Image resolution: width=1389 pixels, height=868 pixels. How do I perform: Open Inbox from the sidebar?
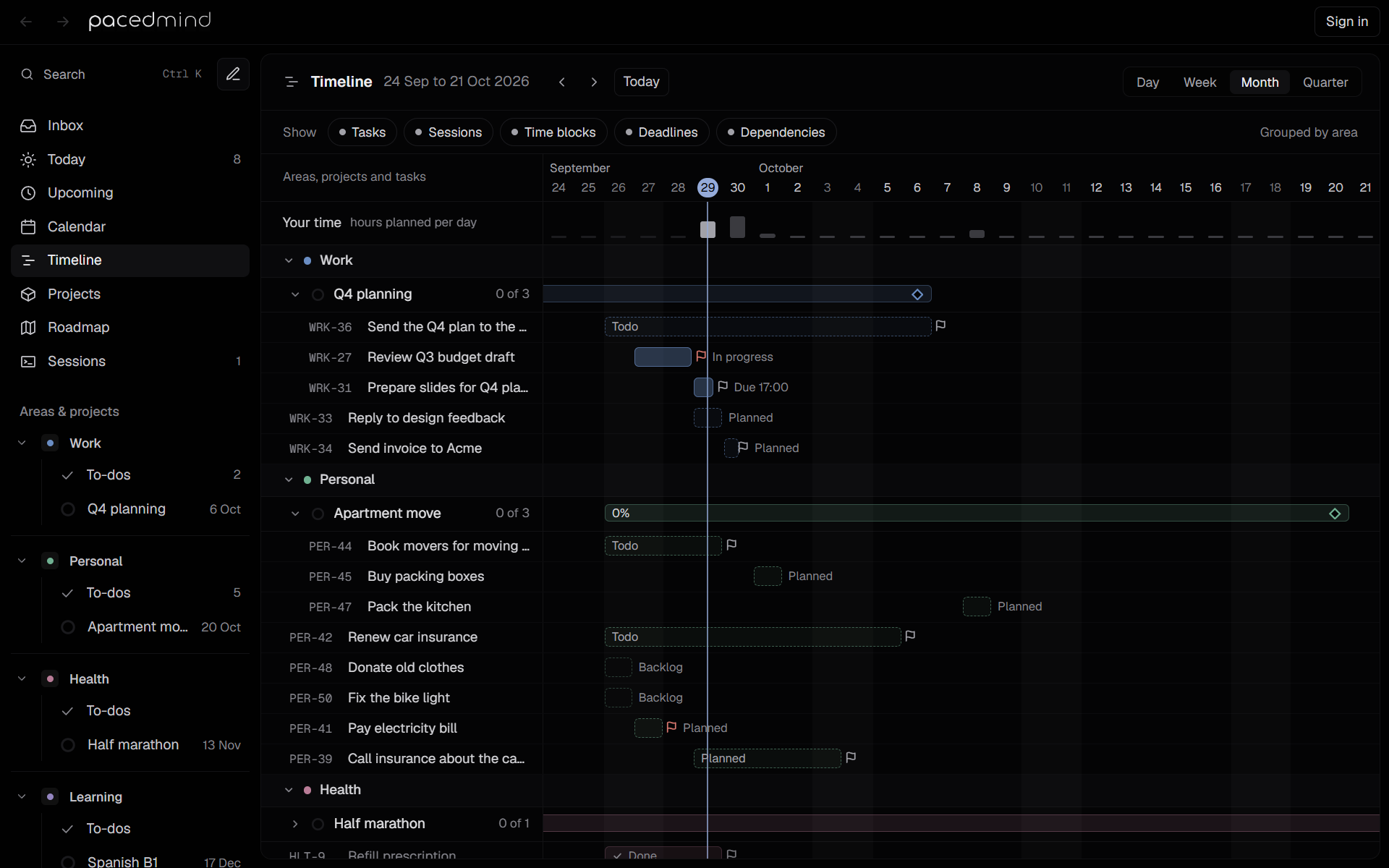click(x=130, y=125)
